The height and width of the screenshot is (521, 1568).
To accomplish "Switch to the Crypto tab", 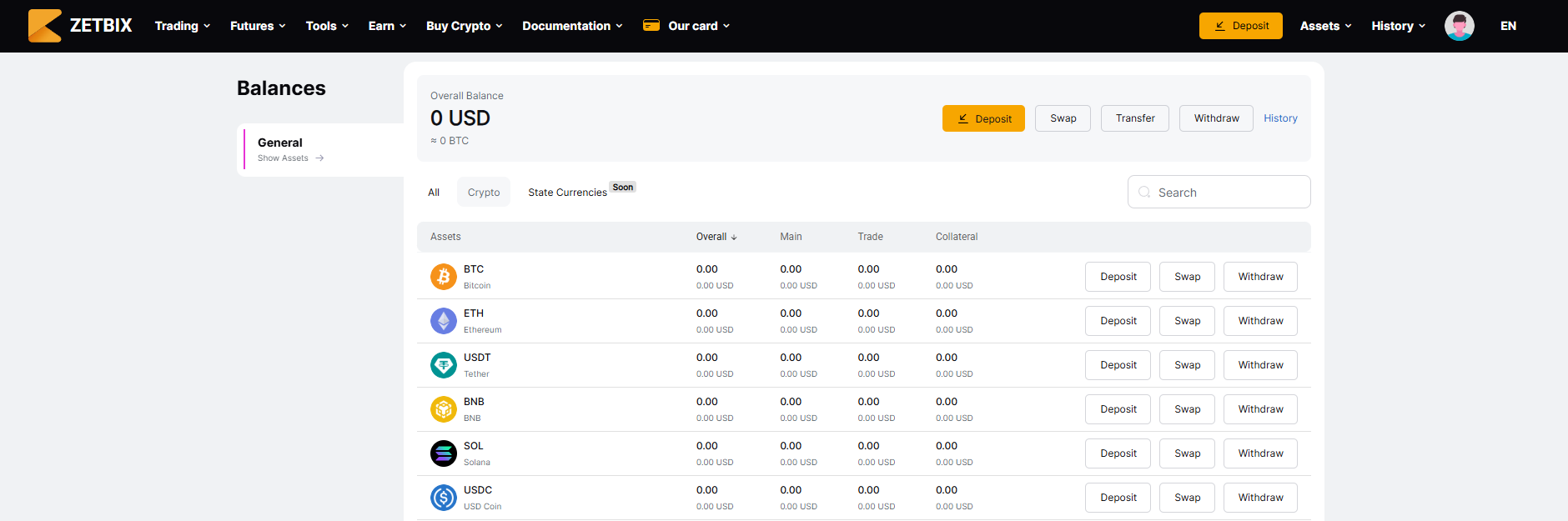I will 484,193.
